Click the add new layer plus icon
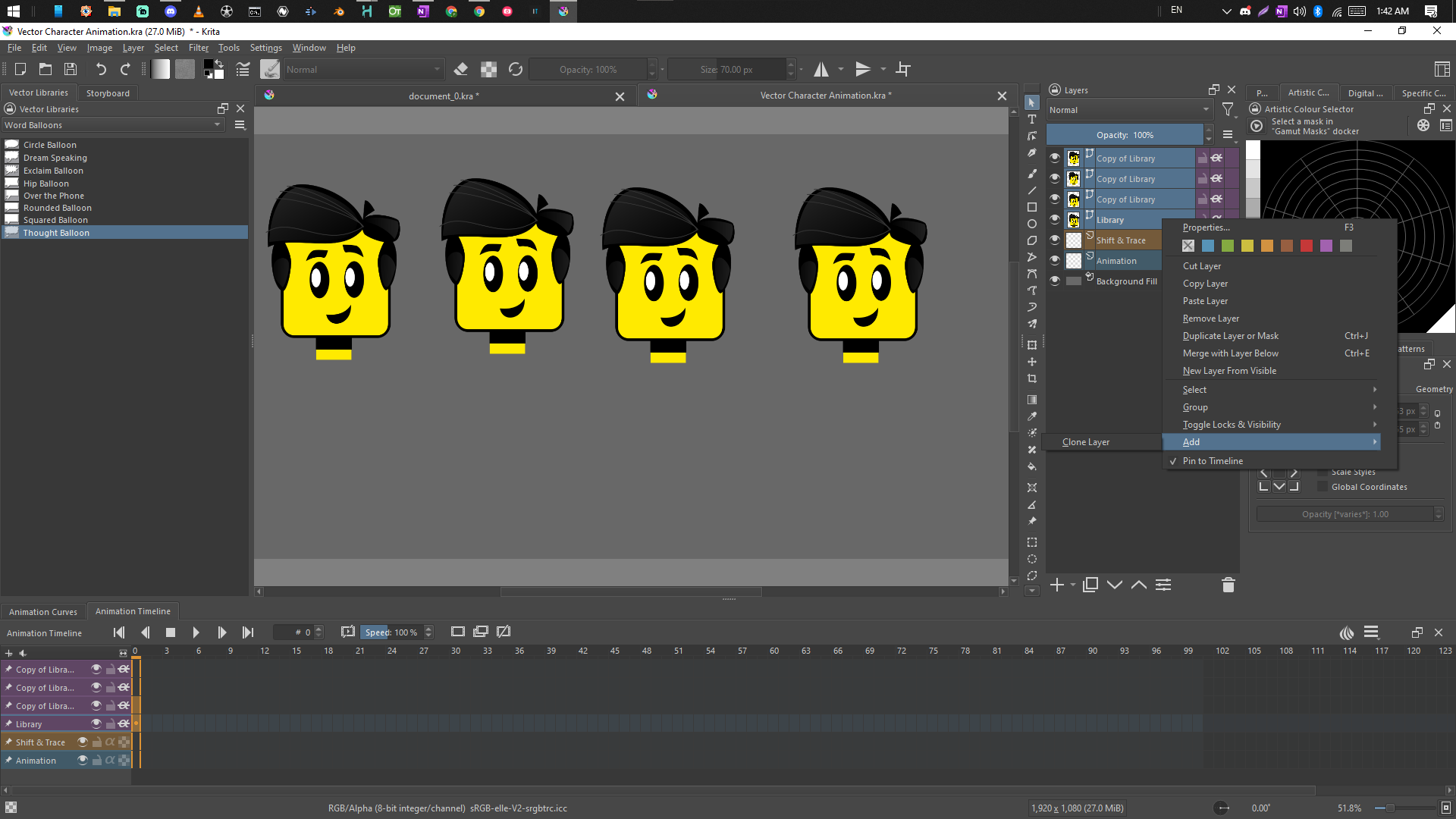This screenshot has height=819, width=1456. click(x=1056, y=585)
